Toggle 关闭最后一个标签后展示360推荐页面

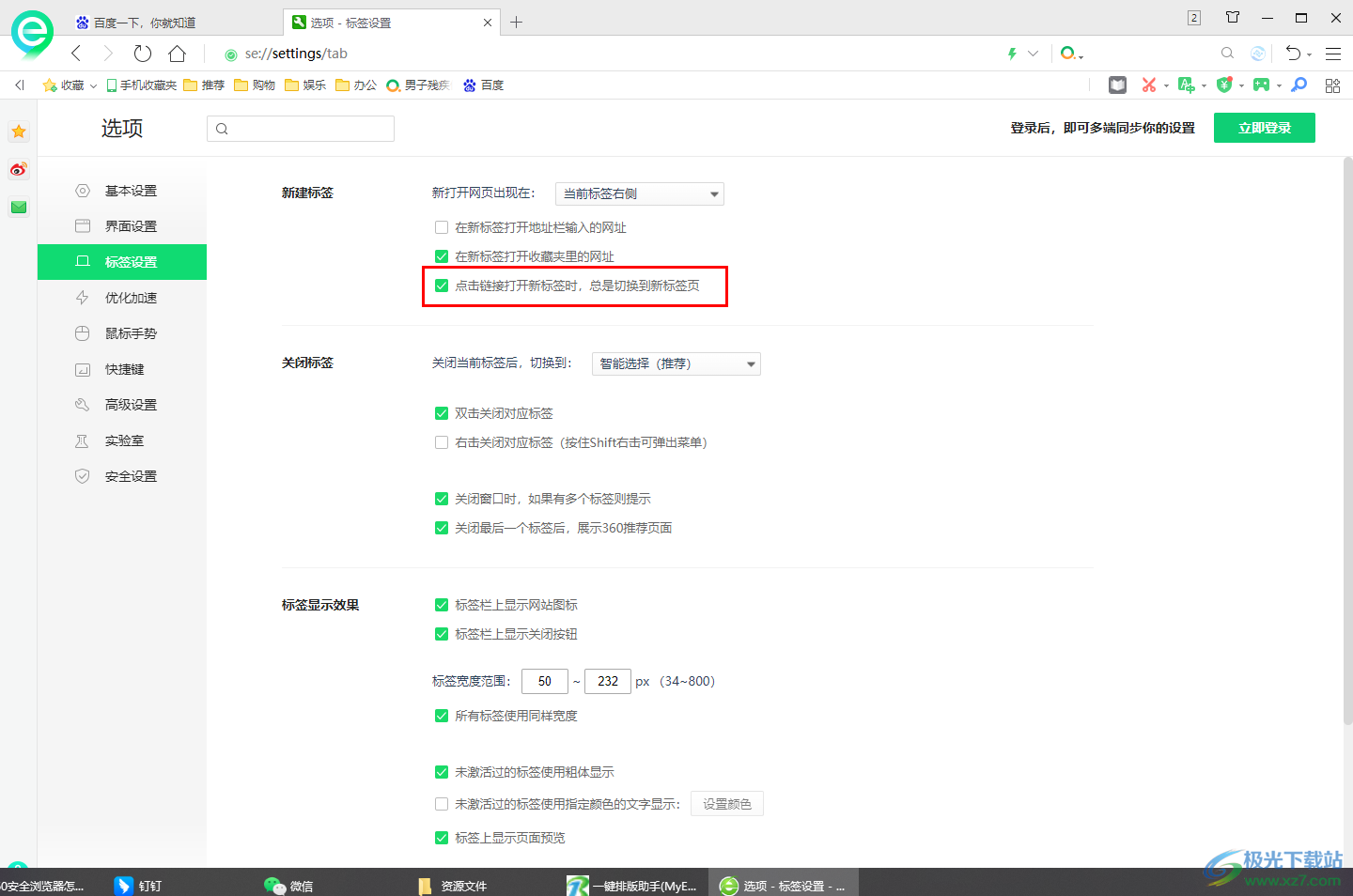(442, 528)
